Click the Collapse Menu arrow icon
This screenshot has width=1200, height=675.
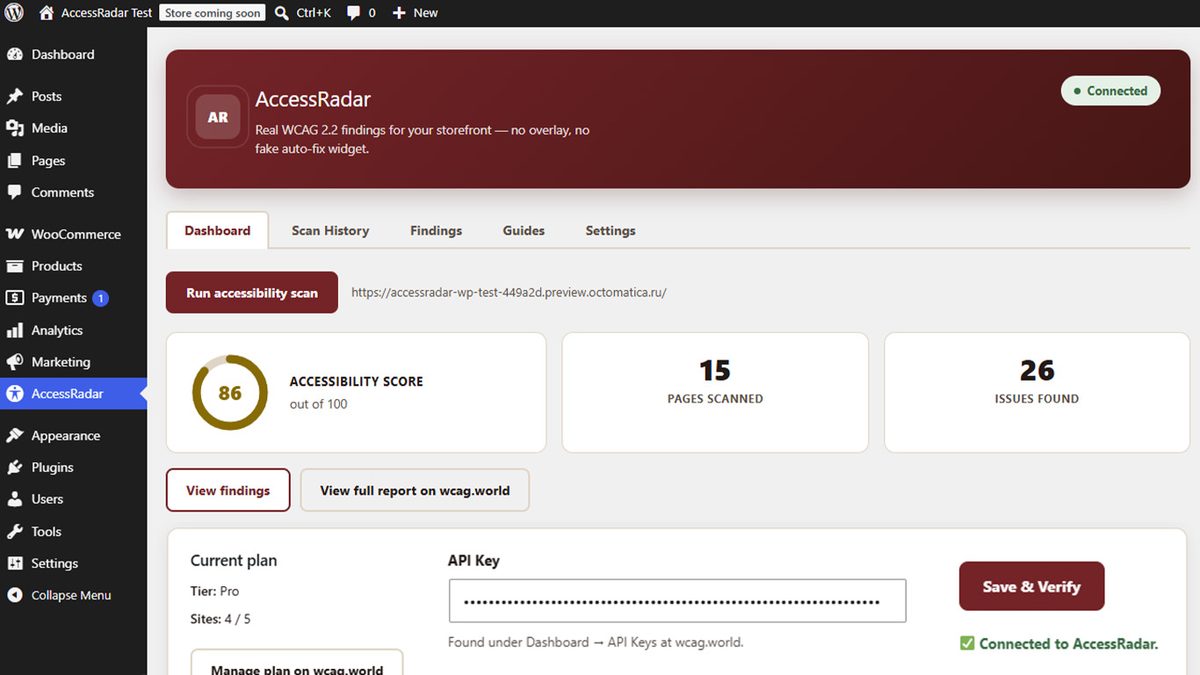point(14,595)
